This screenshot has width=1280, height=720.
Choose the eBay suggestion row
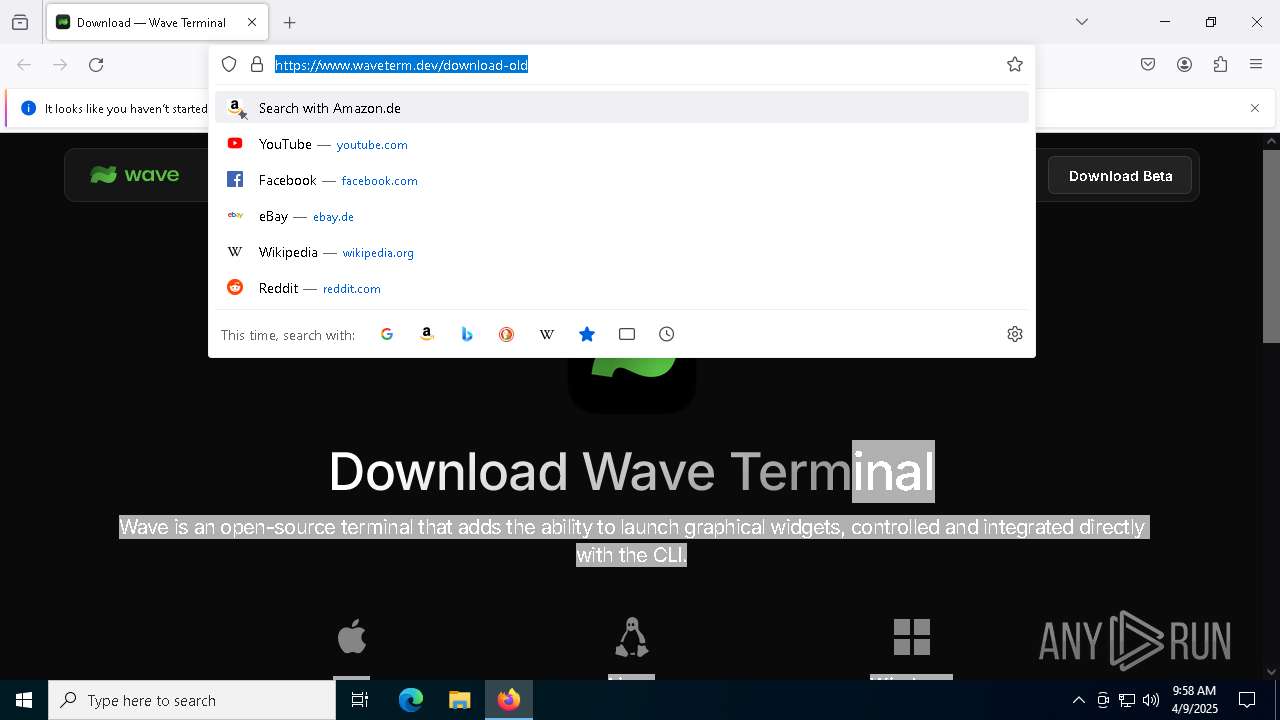[622, 216]
